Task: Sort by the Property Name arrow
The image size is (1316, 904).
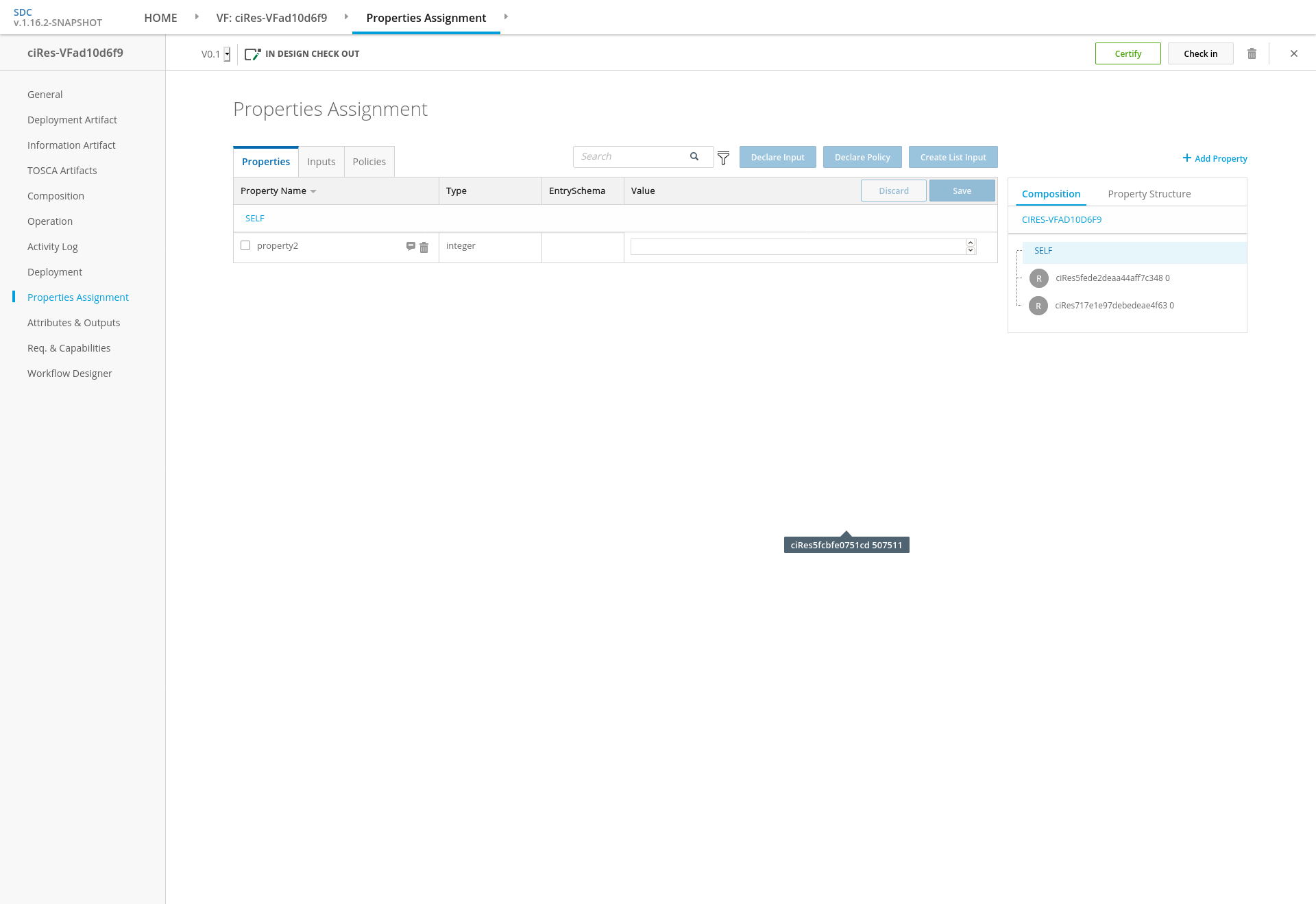Action: 313,191
